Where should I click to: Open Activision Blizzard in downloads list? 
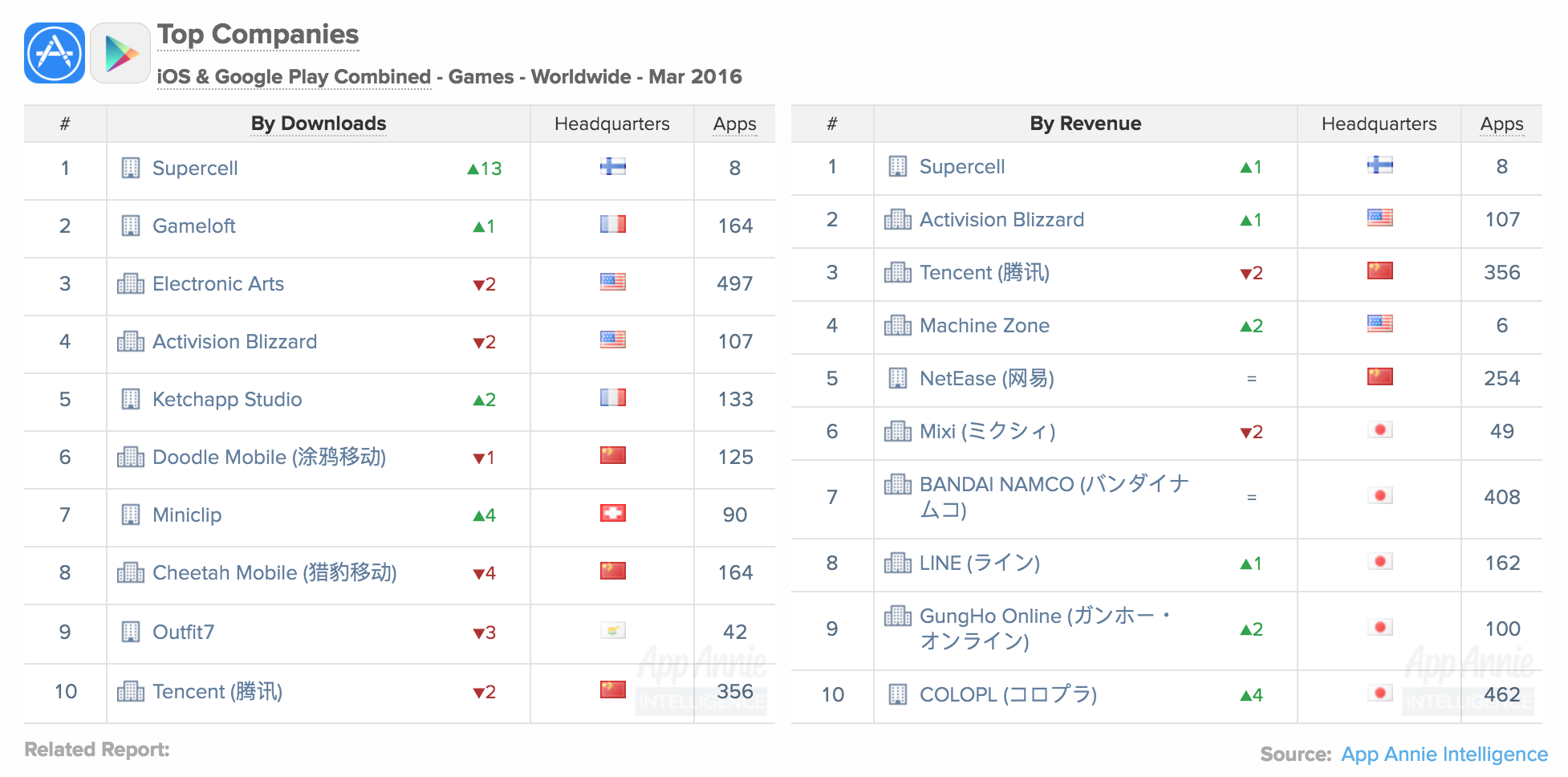coord(235,342)
